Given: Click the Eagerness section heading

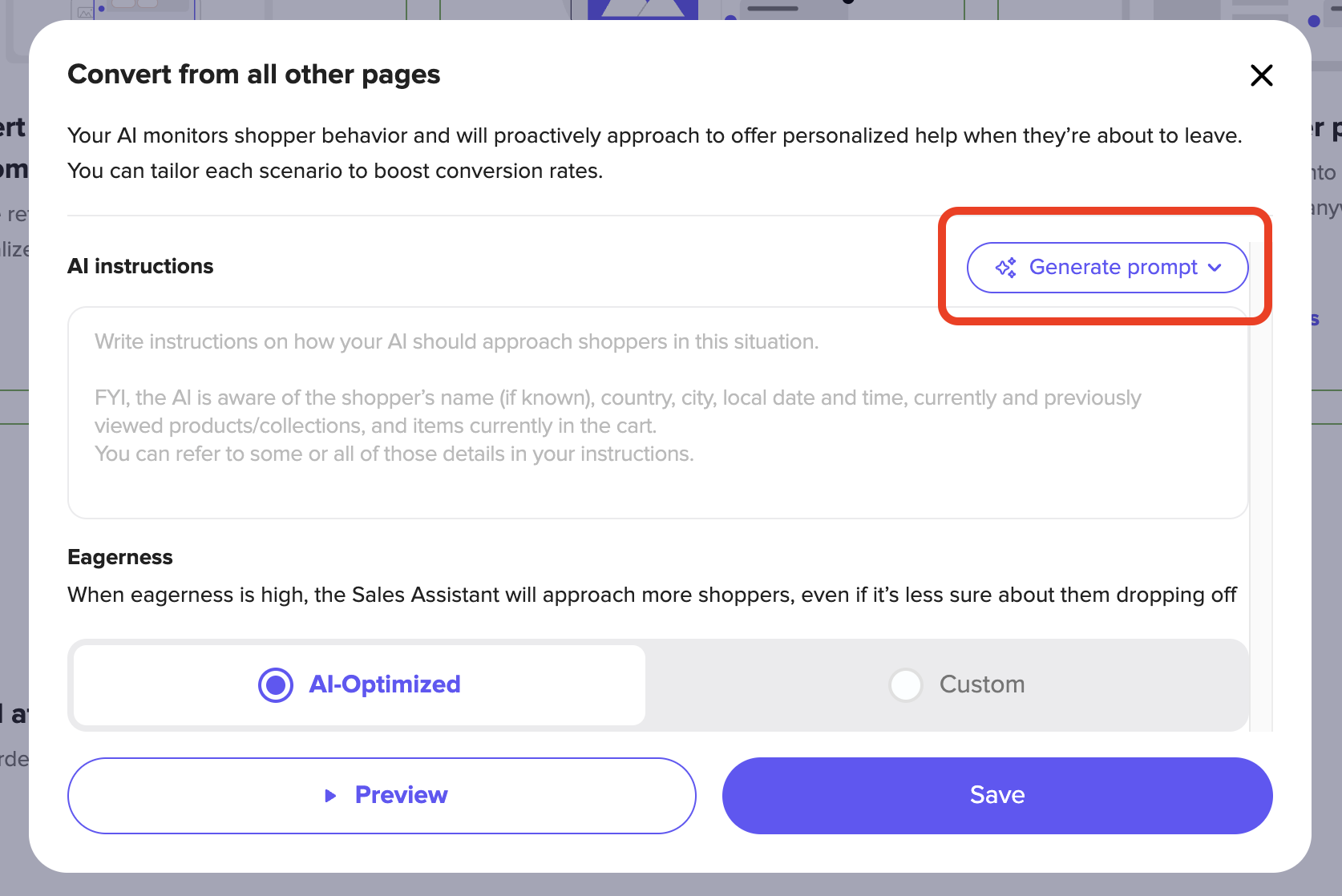Looking at the screenshot, I should click(x=120, y=557).
